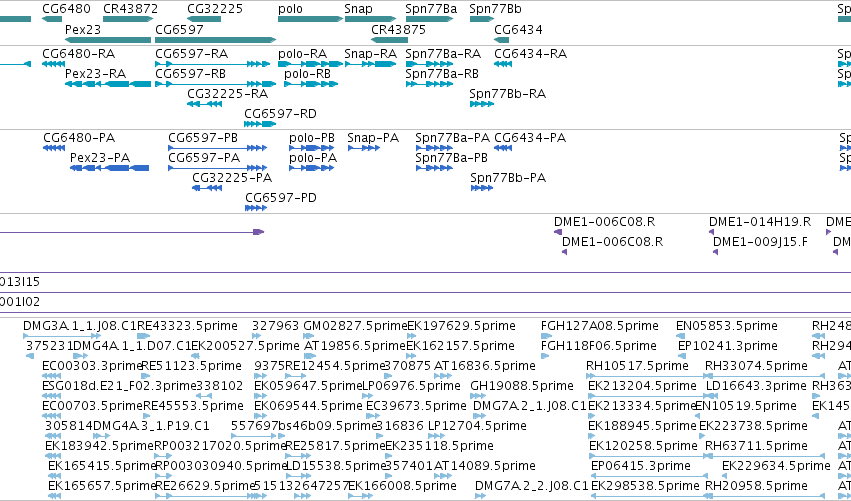Select the Spn77Ba-RA transcript
The height and width of the screenshot is (501, 851).
pyautogui.click(x=429, y=64)
